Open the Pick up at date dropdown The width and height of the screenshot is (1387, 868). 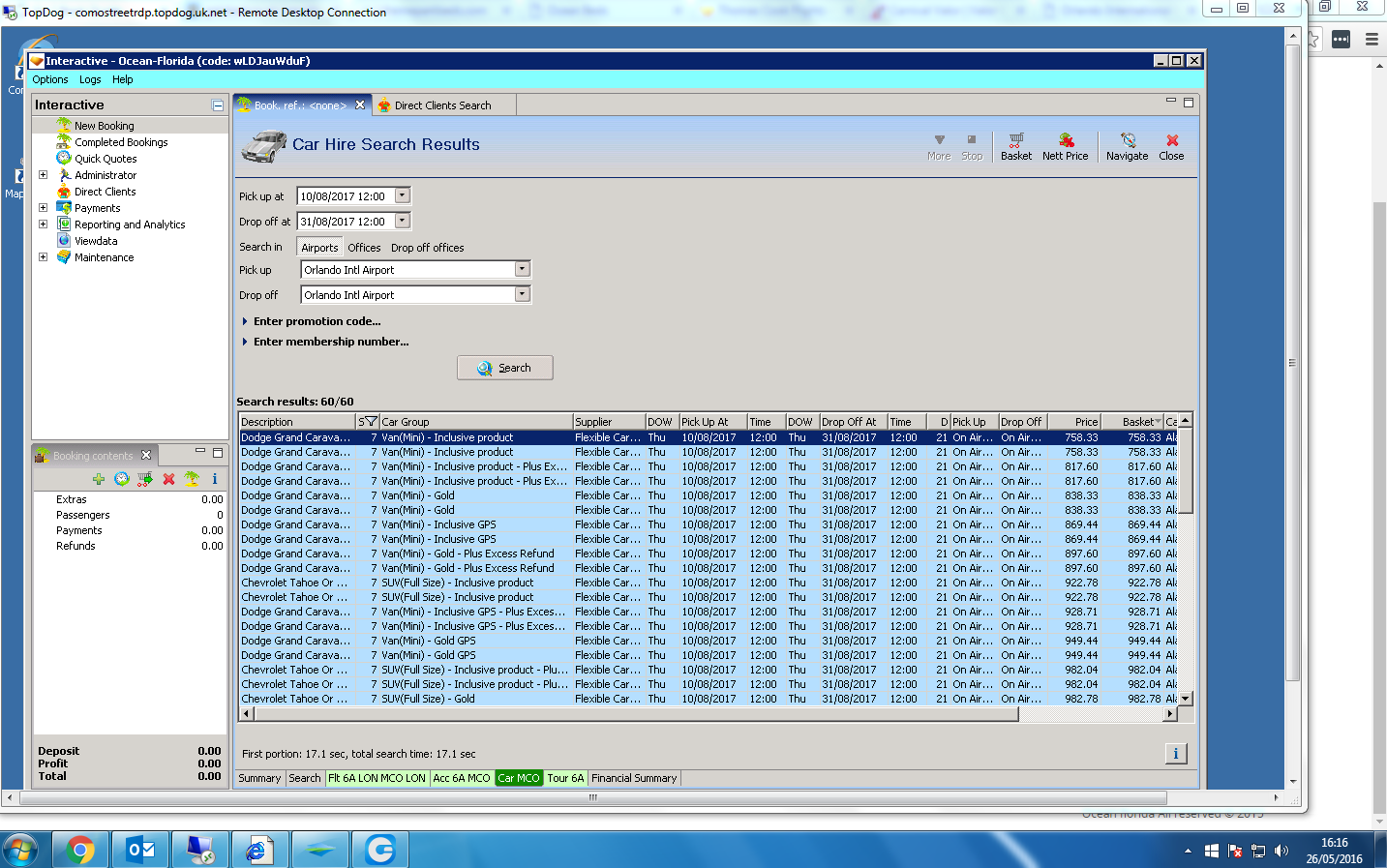(403, 195)
